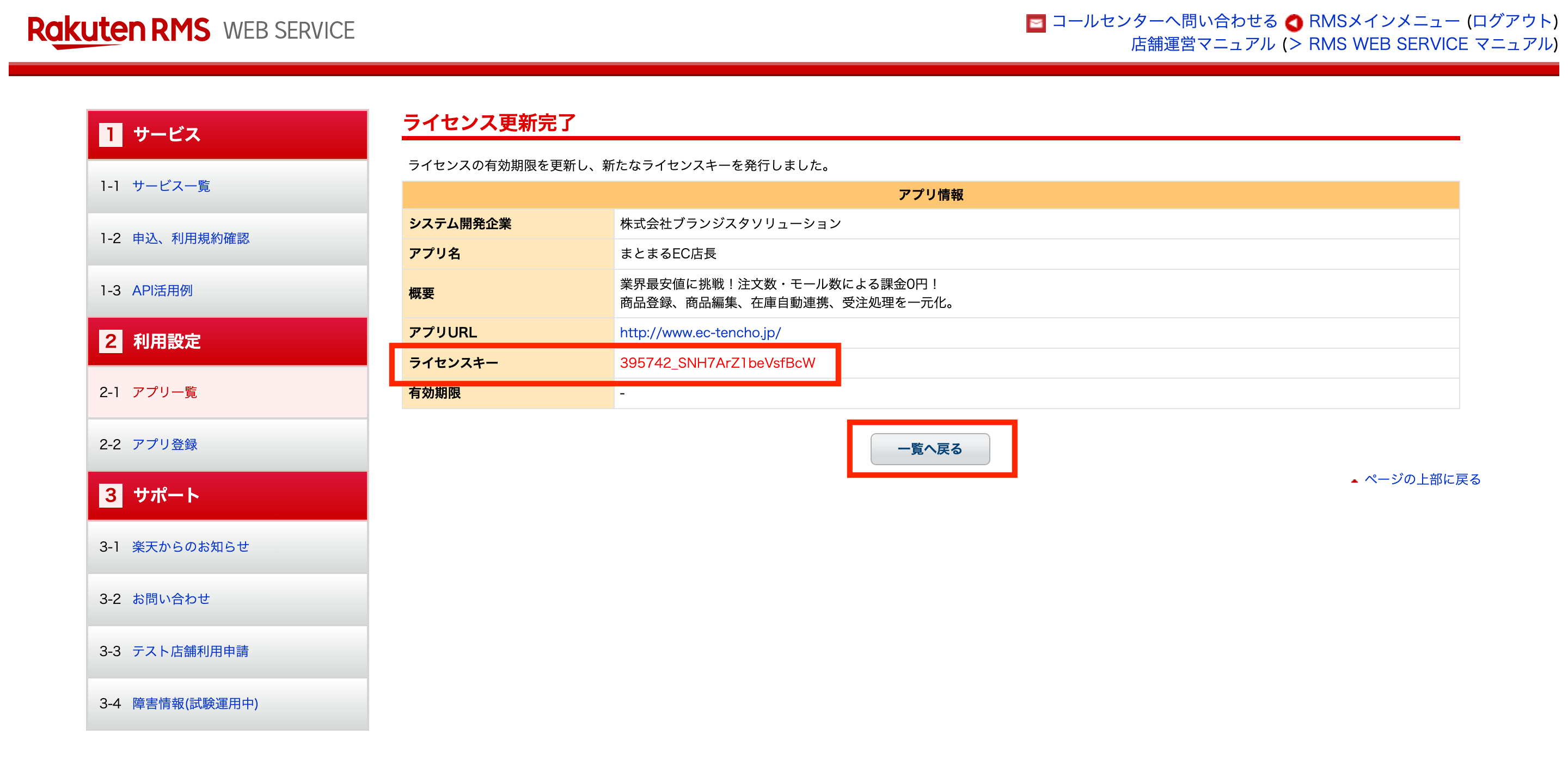Click the サービス section header
The width and height of the screenshot is (1568, 765).
tap(228, 134)
